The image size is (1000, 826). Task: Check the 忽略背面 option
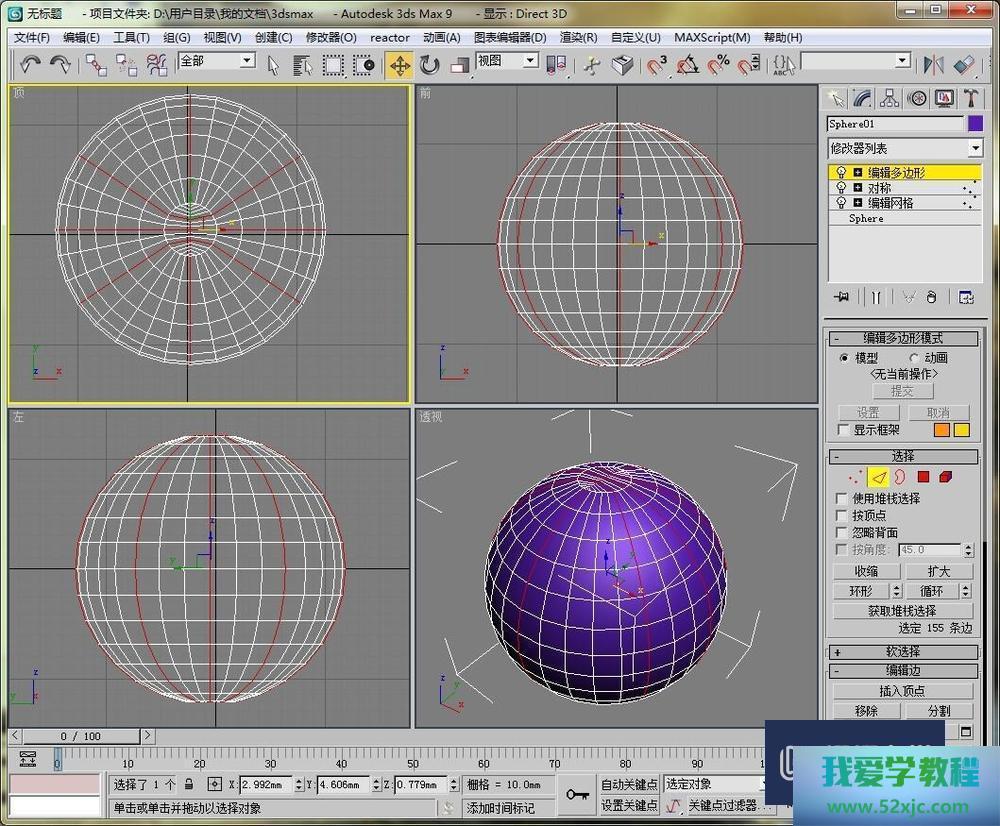[842, 532]
